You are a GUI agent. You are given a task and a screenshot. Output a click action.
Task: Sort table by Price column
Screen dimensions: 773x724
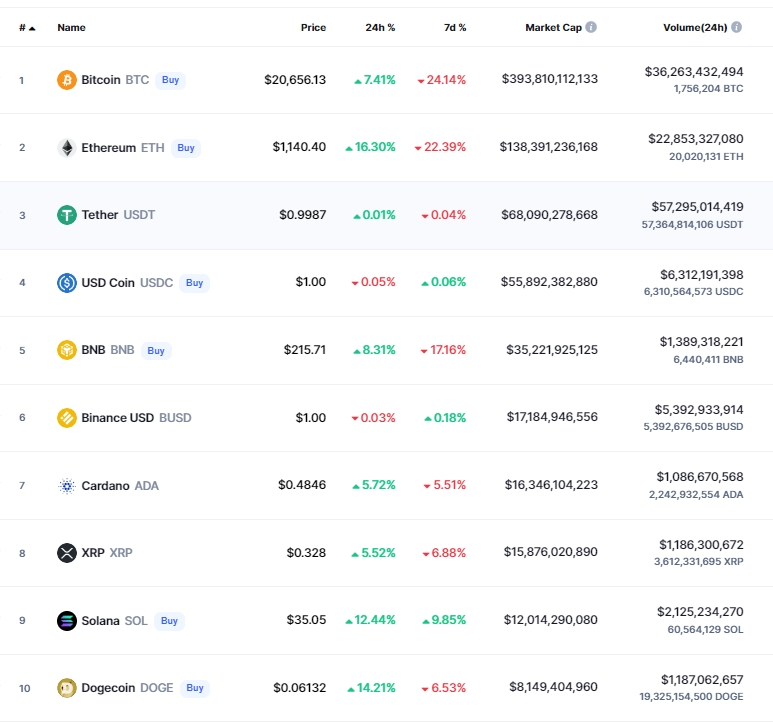pyautogui.click(x=314, y=28)
